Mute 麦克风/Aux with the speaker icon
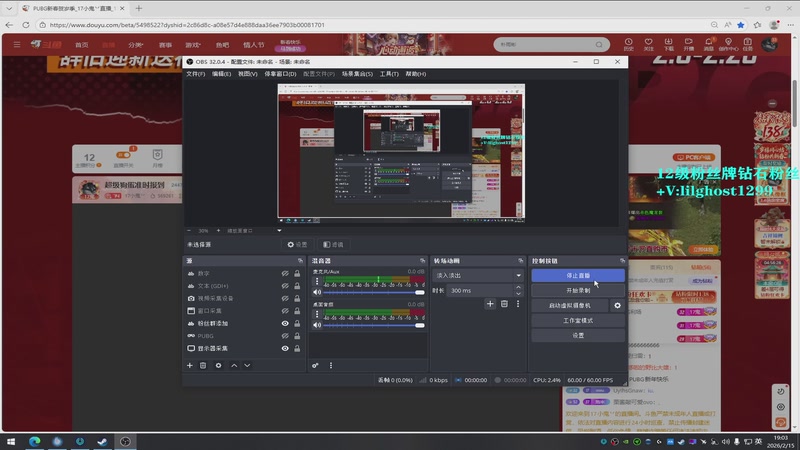 317,292
